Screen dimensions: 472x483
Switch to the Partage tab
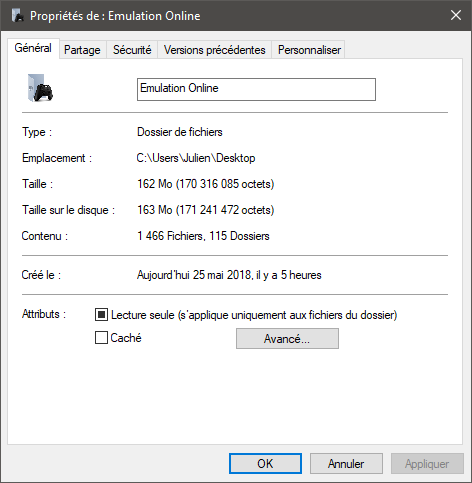coord(82,50)
